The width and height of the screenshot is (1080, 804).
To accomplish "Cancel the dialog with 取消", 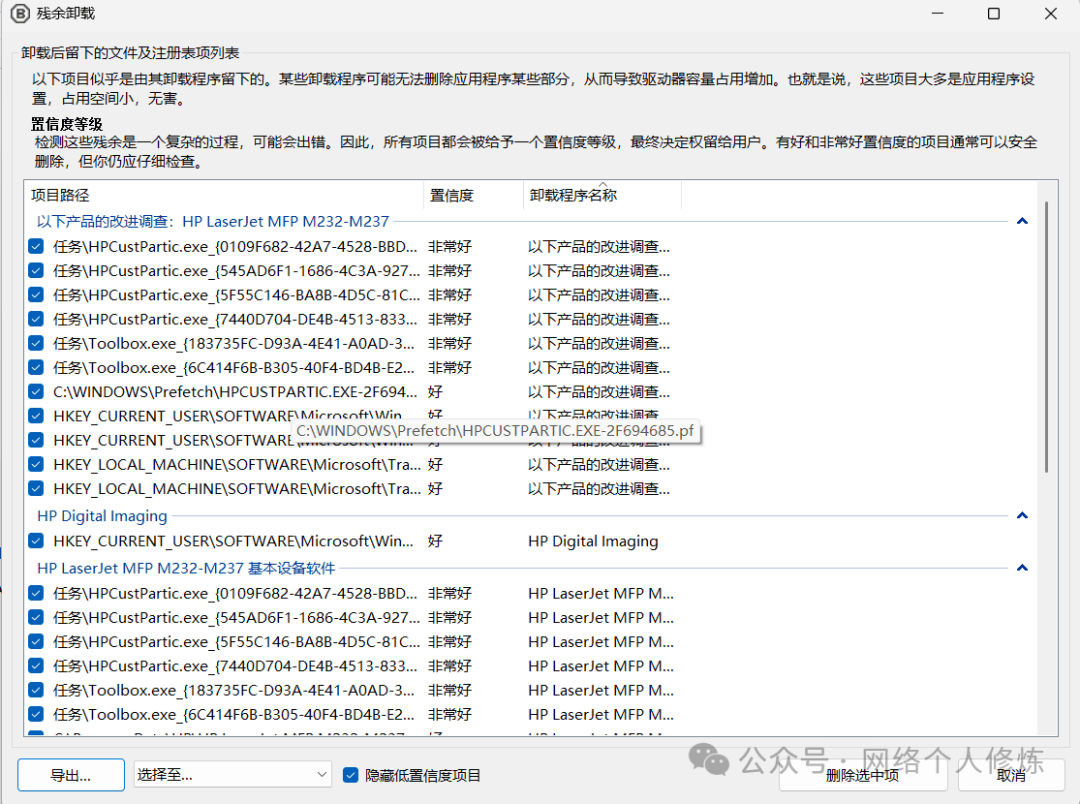I will click(x=1011, y=775).
